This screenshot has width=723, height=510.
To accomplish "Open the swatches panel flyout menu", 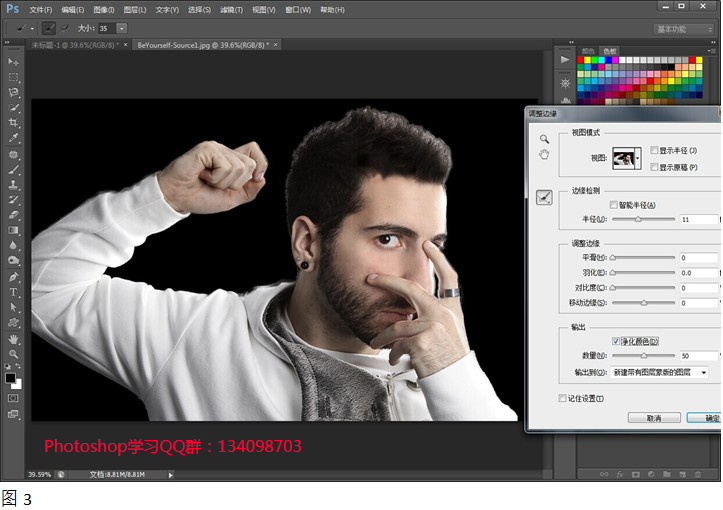I will [x=711, y=51].
